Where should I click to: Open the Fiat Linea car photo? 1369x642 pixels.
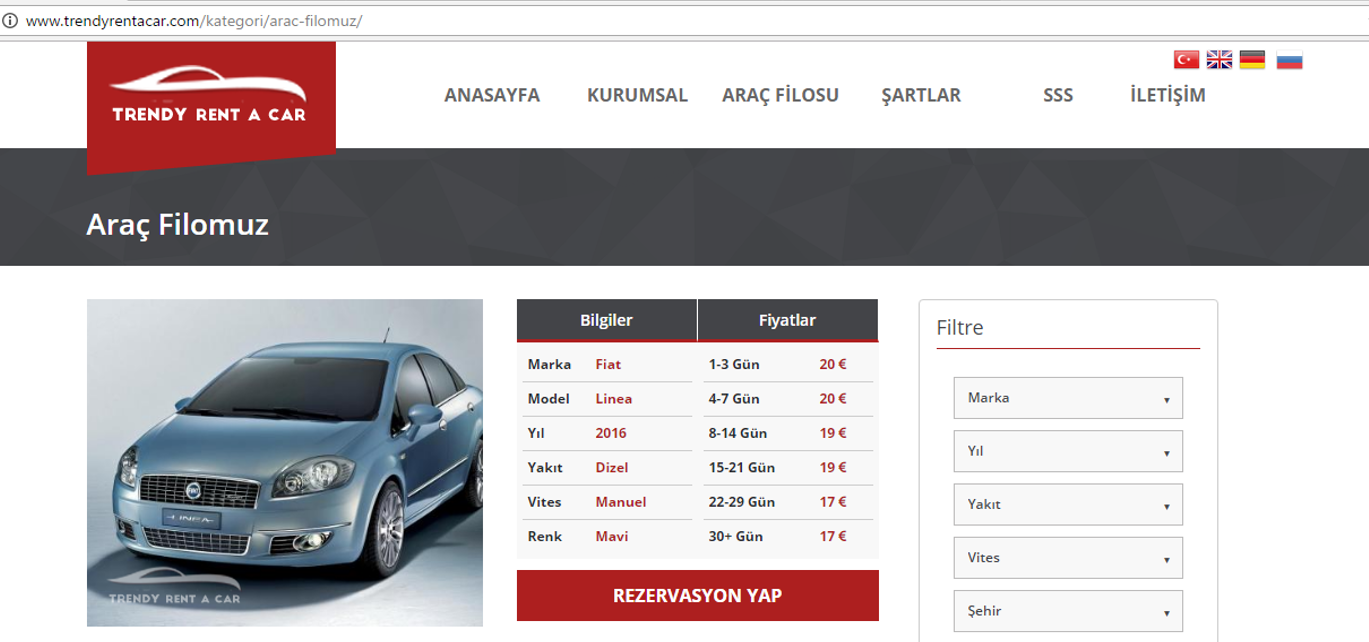click(x=285, y=463)
